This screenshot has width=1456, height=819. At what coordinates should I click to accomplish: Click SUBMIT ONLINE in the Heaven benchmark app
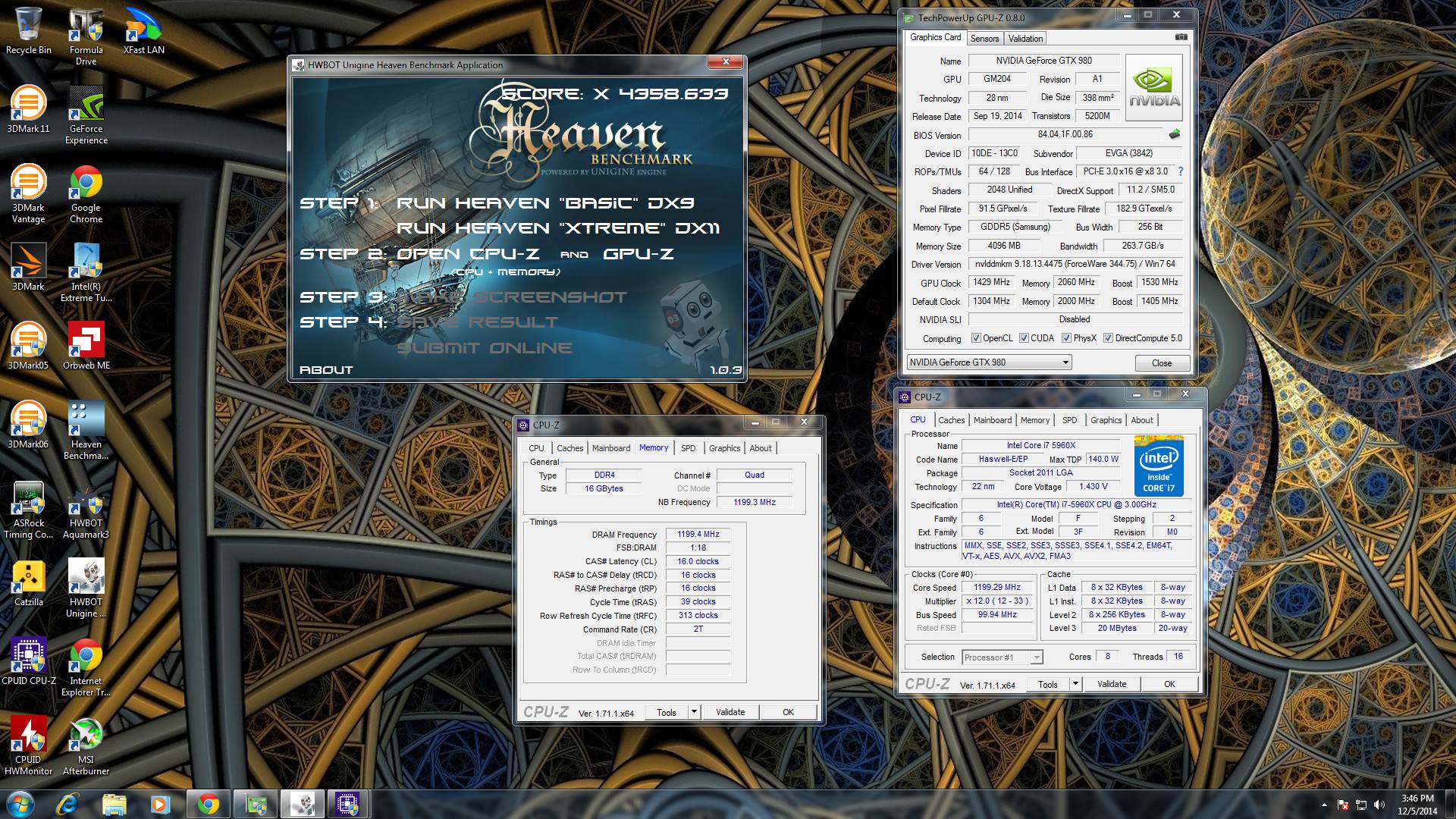click(x=485, y=348)
